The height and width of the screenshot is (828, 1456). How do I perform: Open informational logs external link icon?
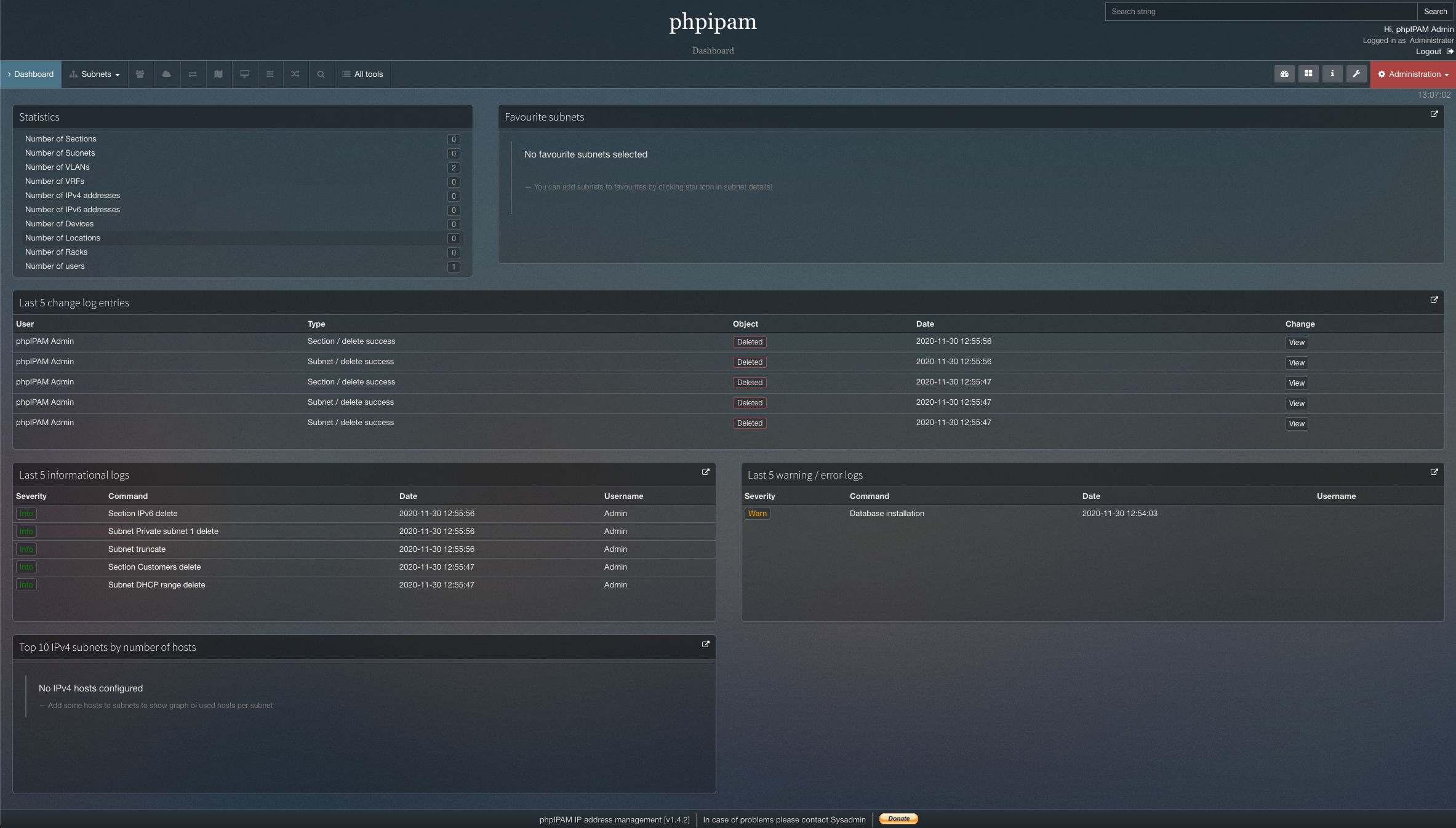tap(705, 472)
